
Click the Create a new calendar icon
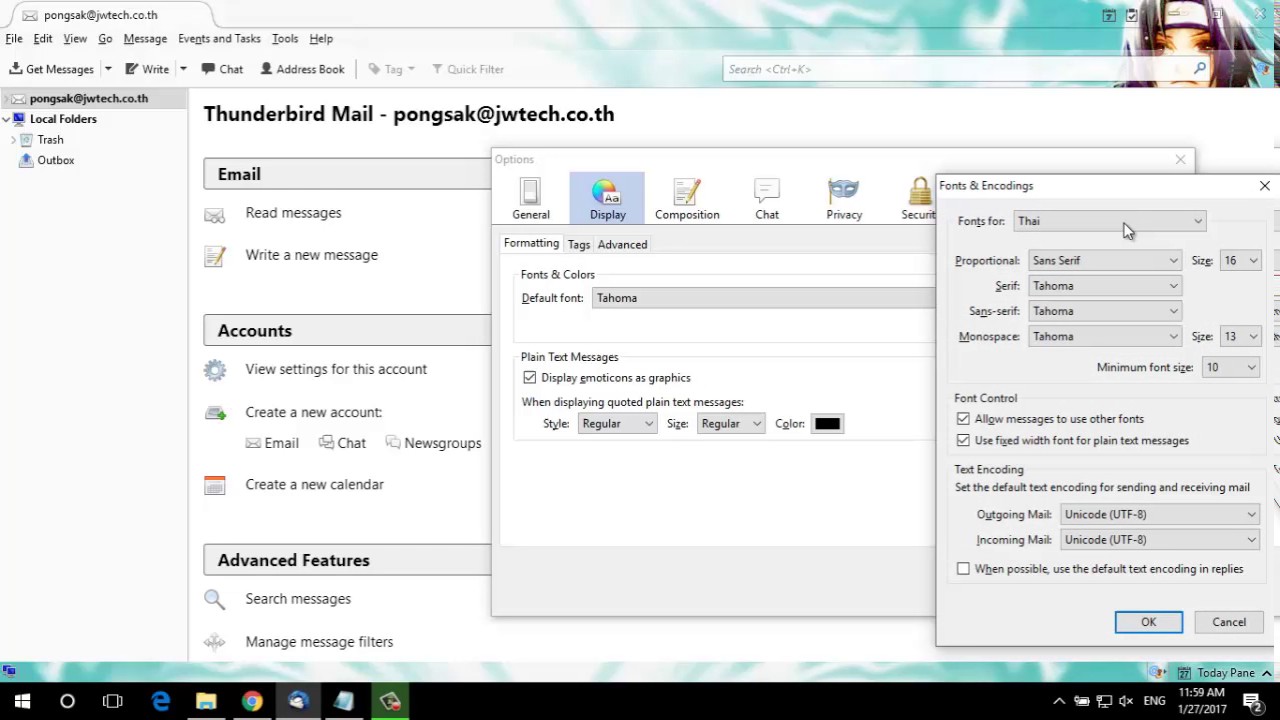coord(214,485)
